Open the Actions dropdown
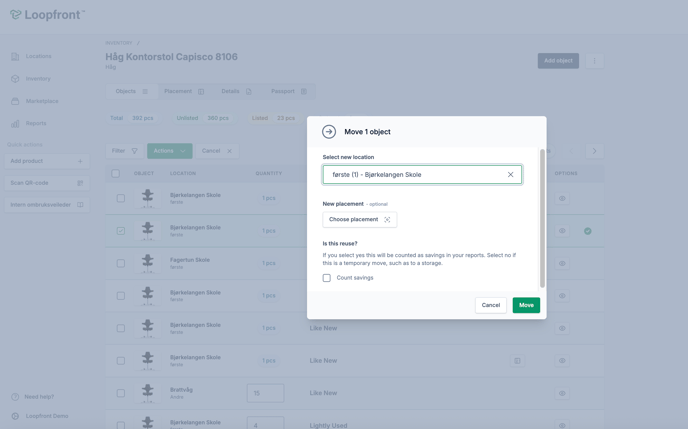The image size is (688, 429). [x=169, y=151]
